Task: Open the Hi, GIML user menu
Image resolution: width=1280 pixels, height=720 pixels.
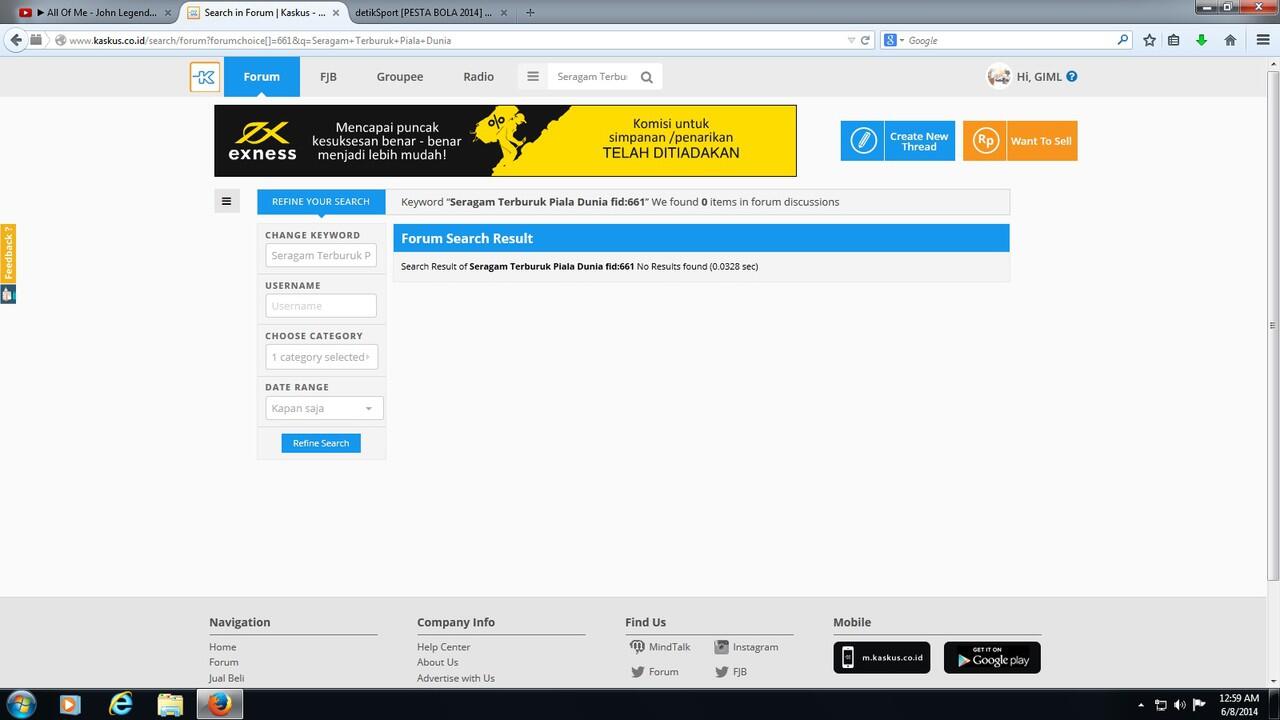Action: point(1039,77)
